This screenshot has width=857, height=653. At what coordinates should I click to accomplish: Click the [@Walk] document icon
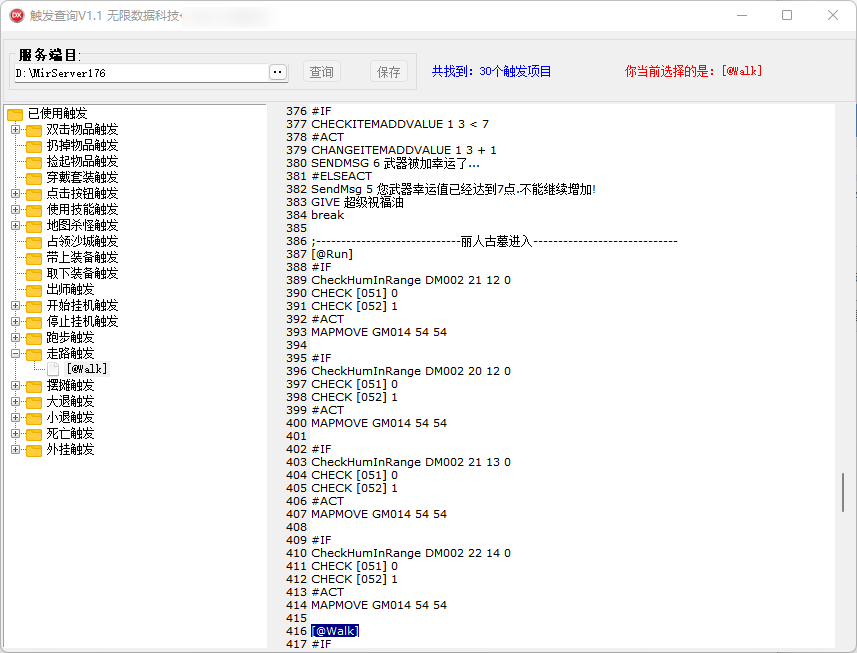[x=53, y=369]
